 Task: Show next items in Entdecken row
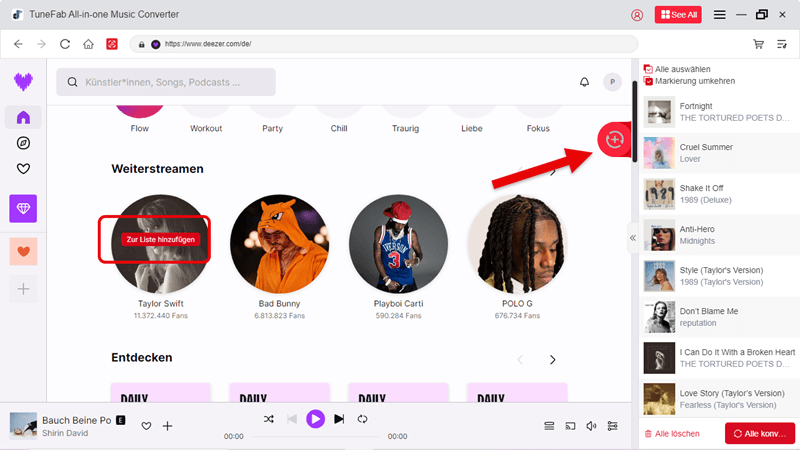click(x=553, y=360)
